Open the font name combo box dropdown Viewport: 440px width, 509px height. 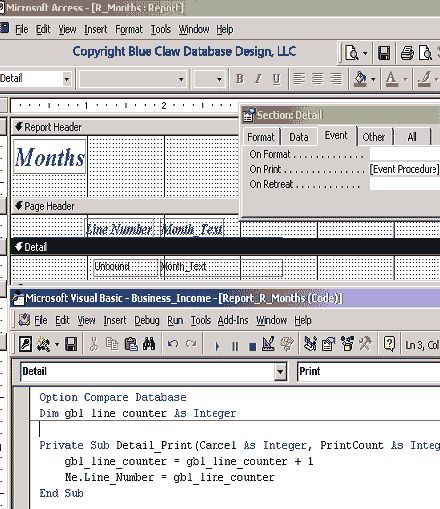181,79
